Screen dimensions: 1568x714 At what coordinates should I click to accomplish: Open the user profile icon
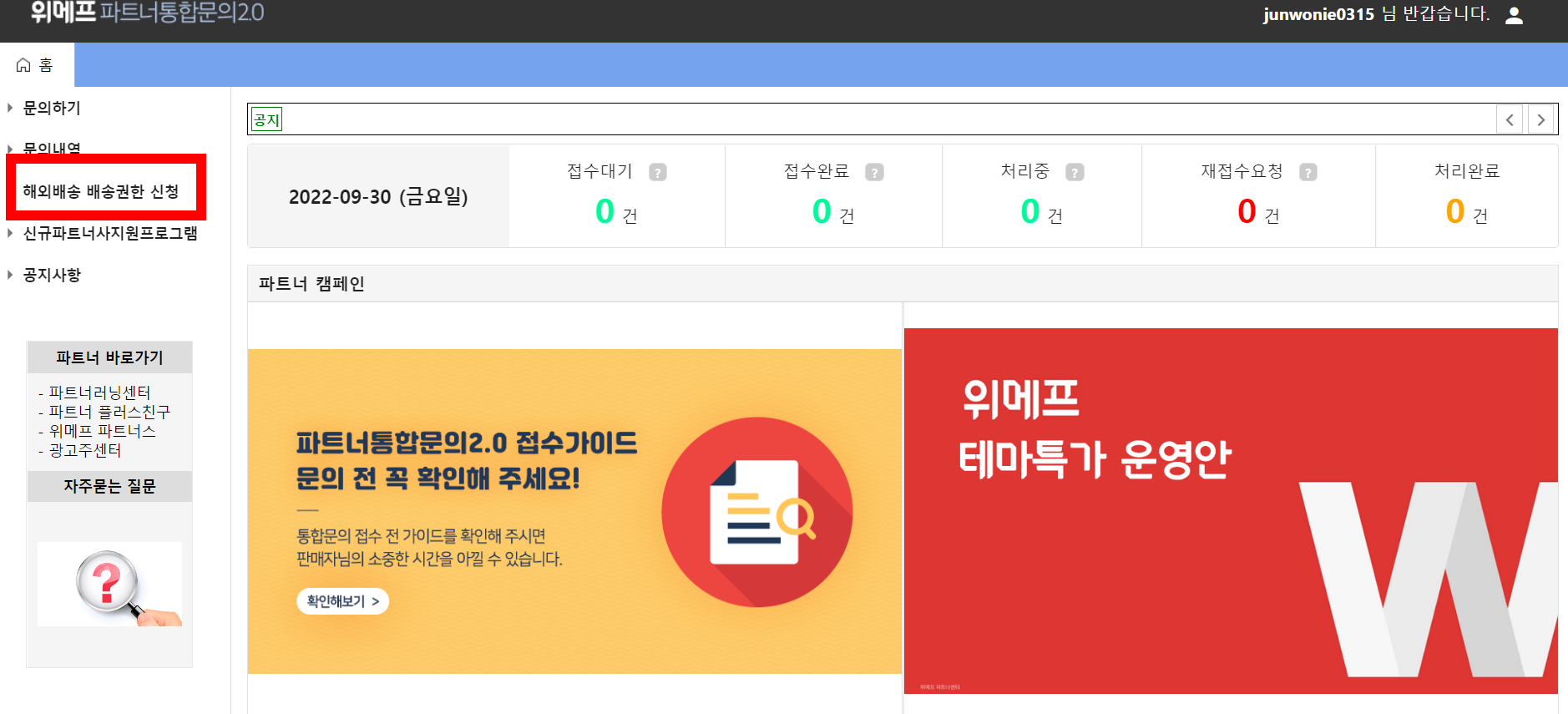(1514, 15)
